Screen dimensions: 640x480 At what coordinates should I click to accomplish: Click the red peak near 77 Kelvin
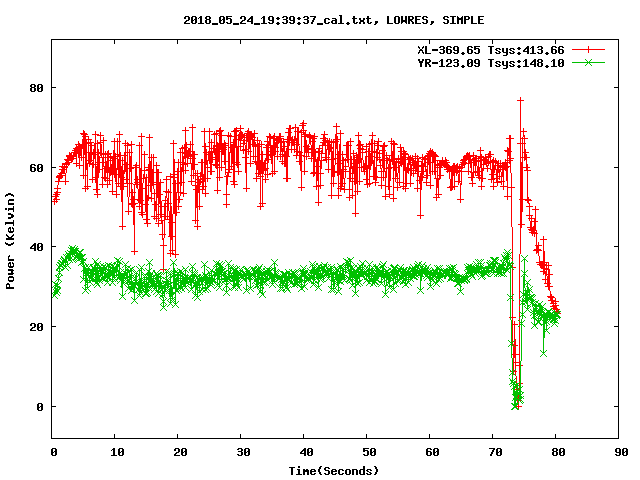[x=520, y=100]
